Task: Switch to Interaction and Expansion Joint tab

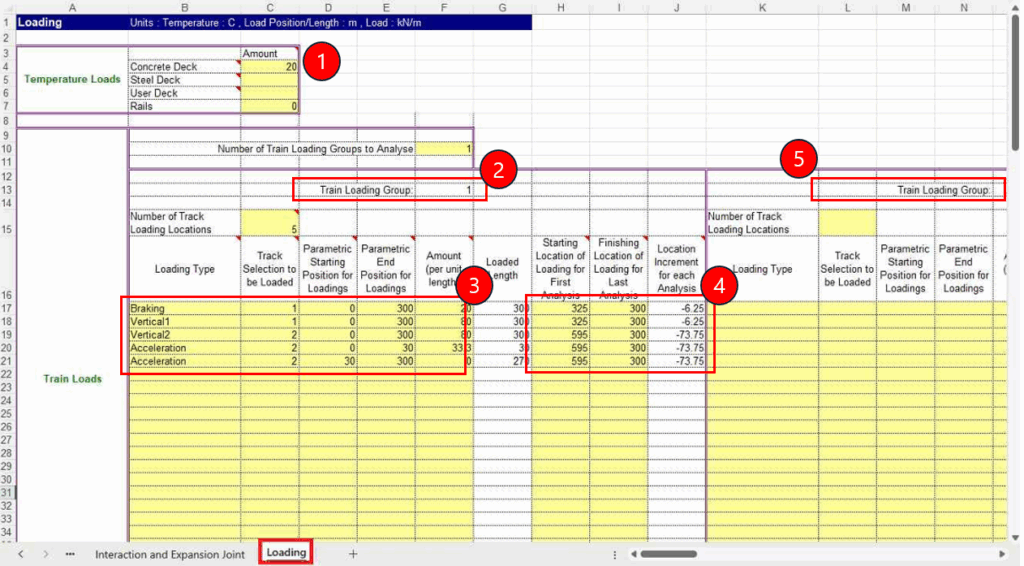Action: pos(169,554)
